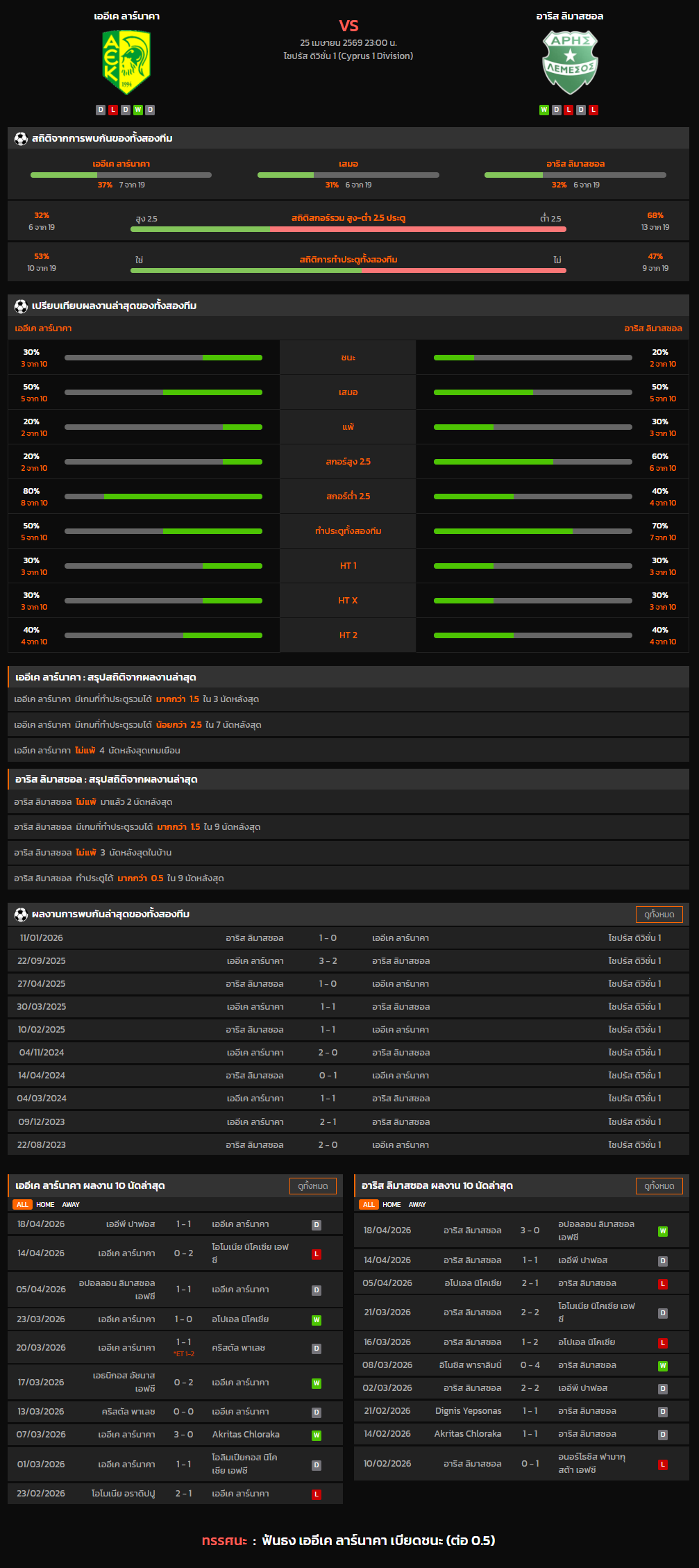Click the soccer ball icon beside recent form comparison
699x1568 pixels.
[21, 306]
